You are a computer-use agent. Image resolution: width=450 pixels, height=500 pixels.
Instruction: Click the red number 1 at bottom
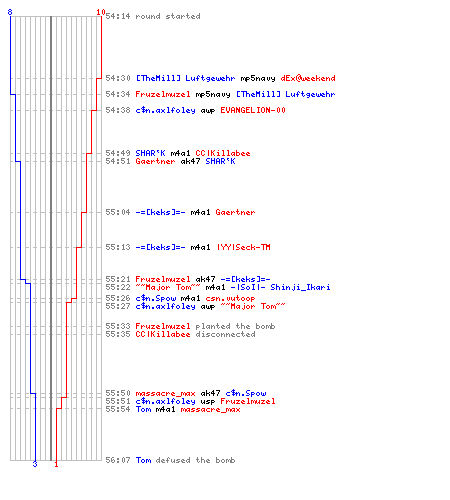(56, 464)
